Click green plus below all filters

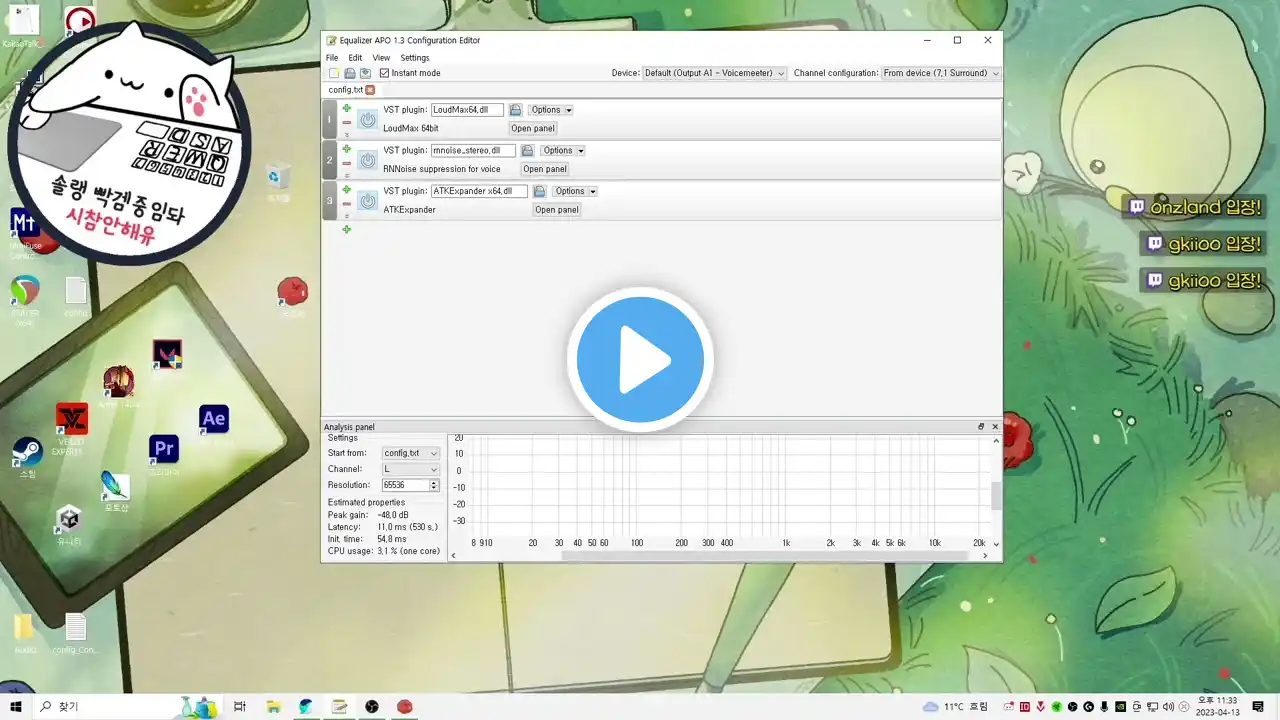[x=347, y=230]
